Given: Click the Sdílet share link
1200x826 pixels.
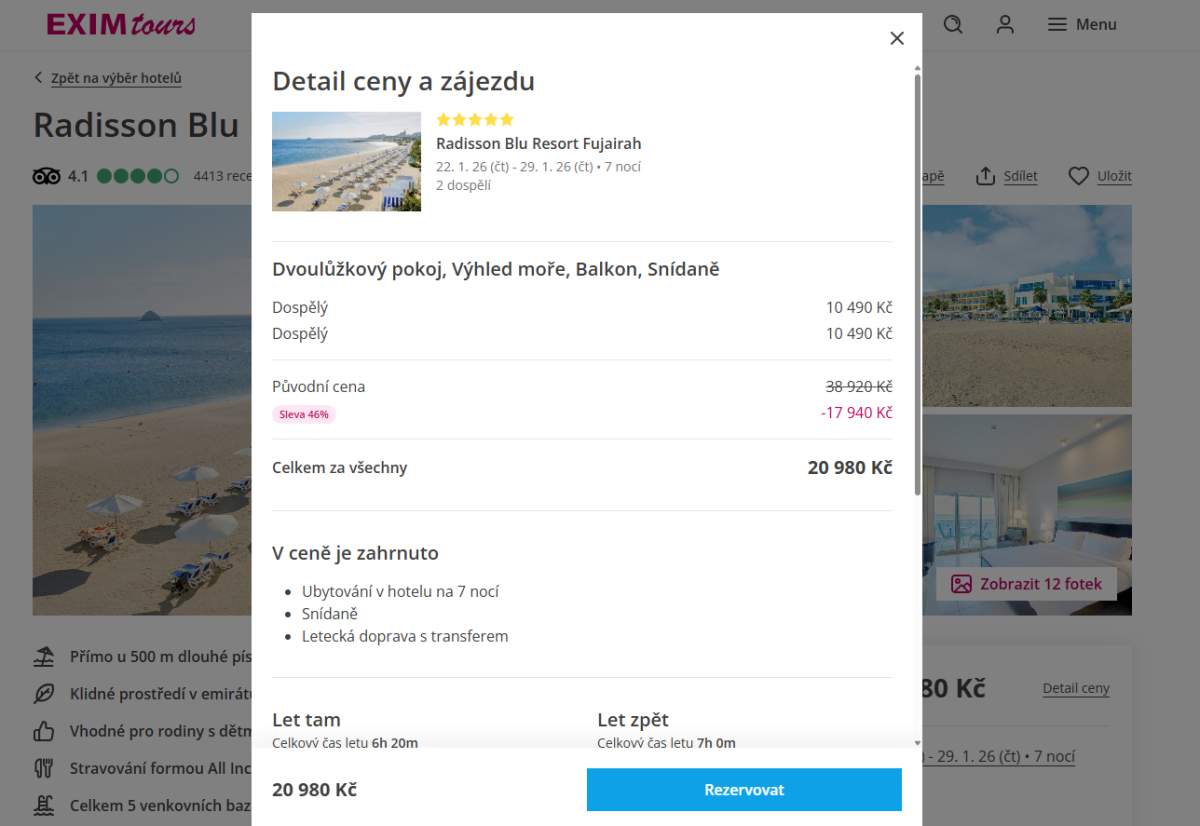Looking at the screenshot, I should point(1020,176).
